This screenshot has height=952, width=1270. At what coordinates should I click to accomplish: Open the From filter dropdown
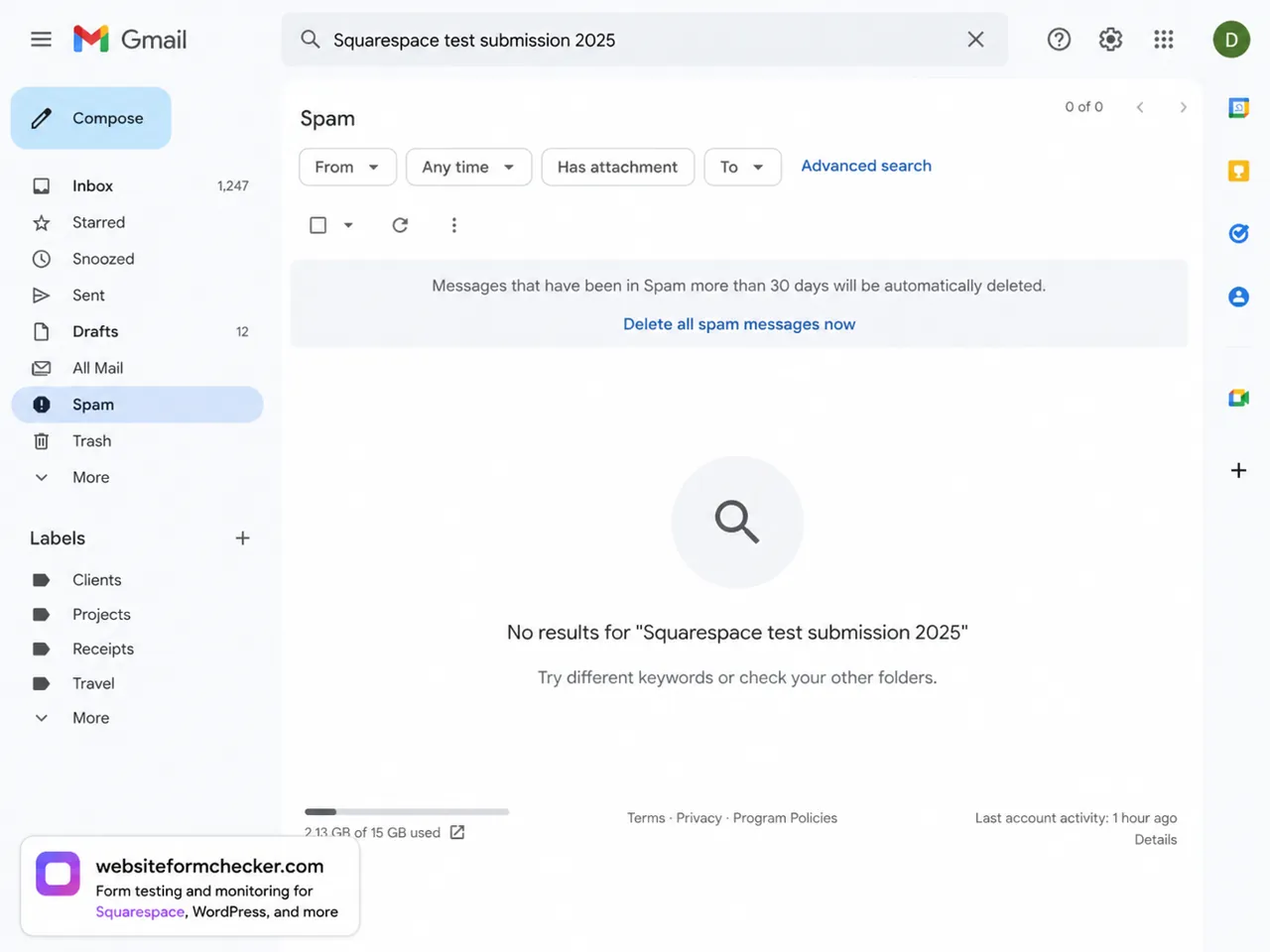point(347,167)
